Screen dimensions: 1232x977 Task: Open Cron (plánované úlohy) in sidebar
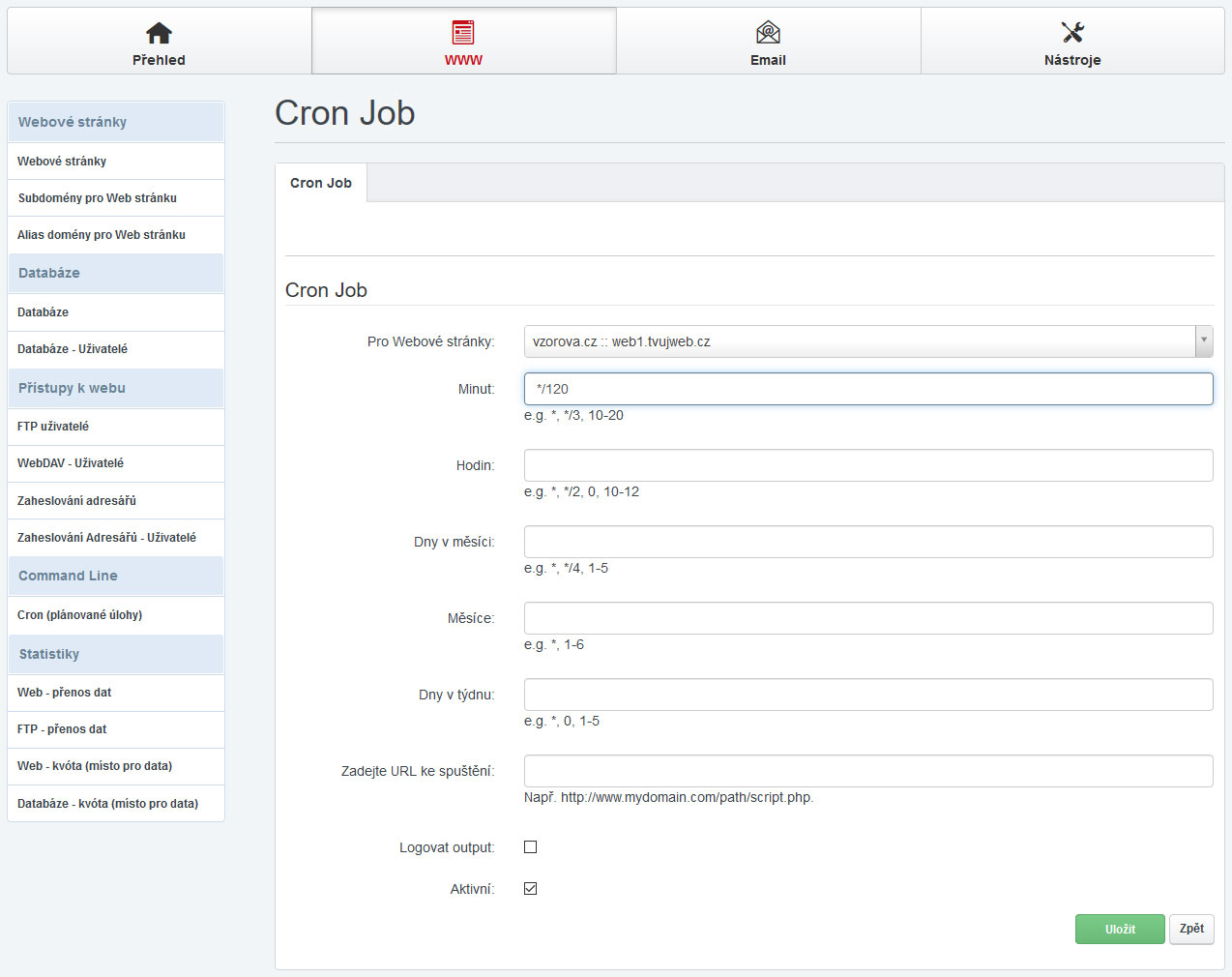[x=79, y=615]
